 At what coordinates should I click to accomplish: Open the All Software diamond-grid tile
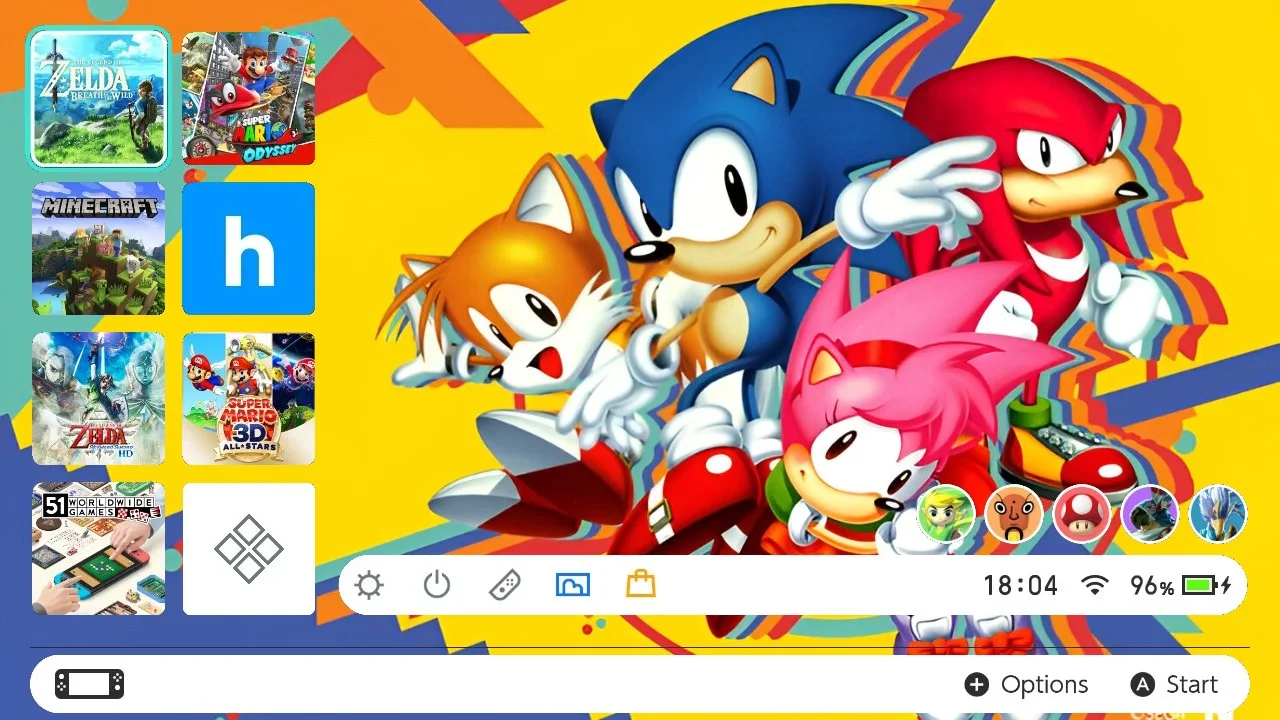[x=249, y=548]
